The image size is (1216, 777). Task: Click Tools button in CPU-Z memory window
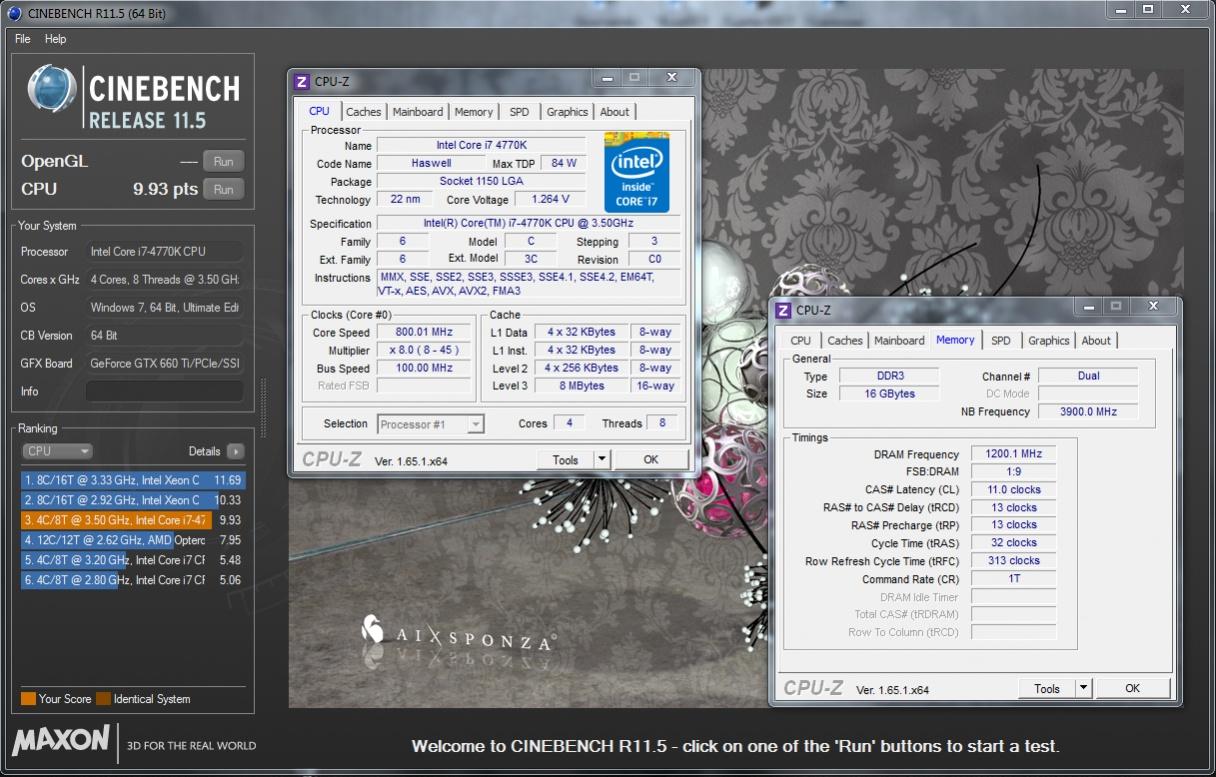[x=1047, y=688]
